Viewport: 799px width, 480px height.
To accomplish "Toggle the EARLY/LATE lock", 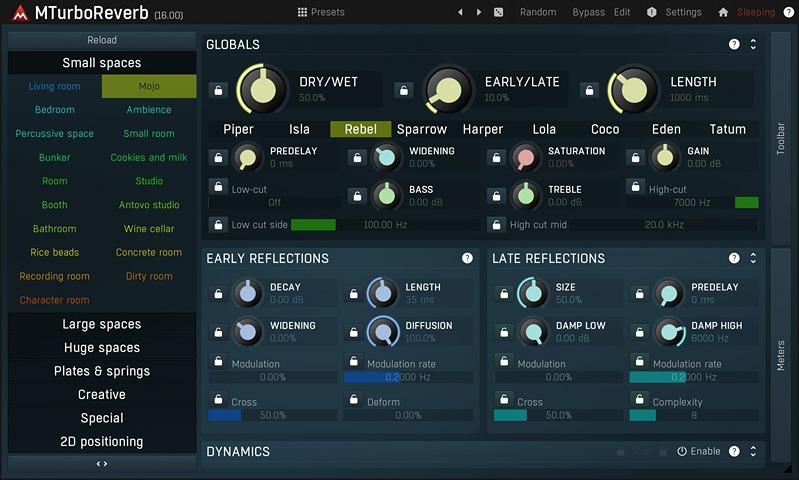I will coord(404,90).
